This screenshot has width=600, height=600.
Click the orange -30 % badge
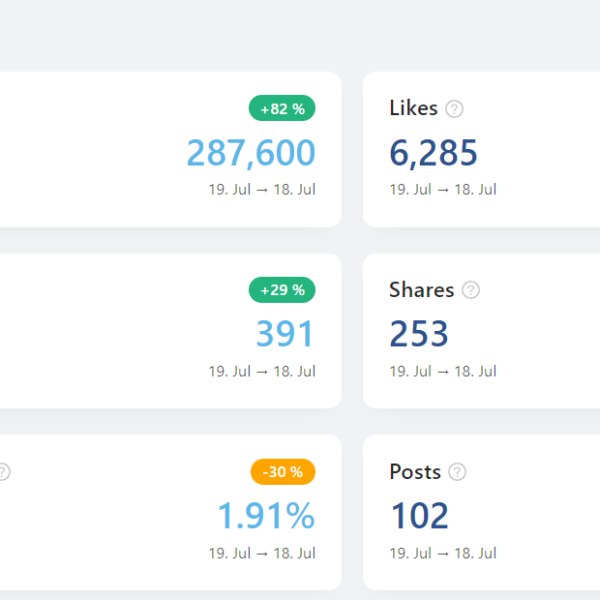pyautogui.click(x=283, y=472)
